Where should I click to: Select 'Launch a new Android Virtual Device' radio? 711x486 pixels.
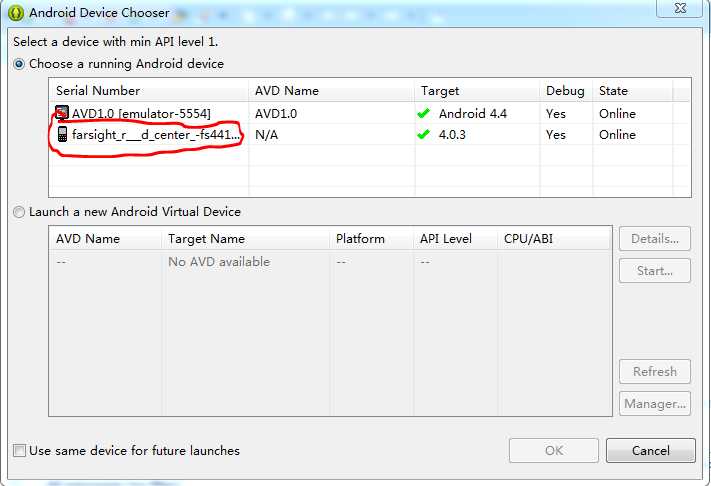pyautogui.click(x=19, y=212)
